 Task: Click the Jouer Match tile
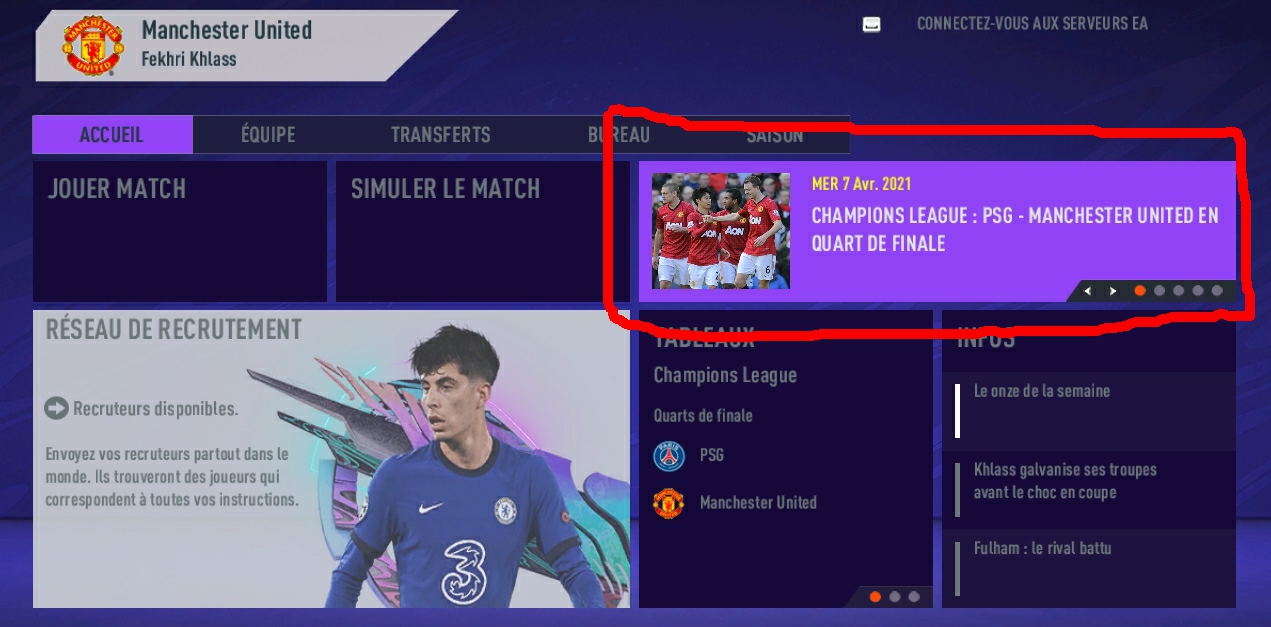(180, 231)
